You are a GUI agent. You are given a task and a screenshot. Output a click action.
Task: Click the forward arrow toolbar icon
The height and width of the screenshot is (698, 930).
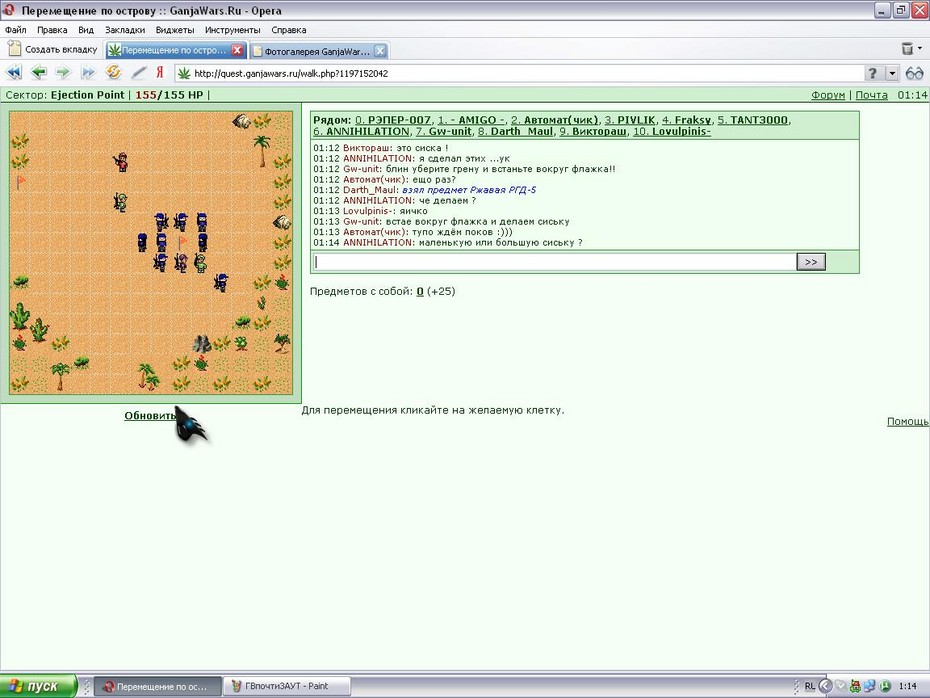pos(63,72)
